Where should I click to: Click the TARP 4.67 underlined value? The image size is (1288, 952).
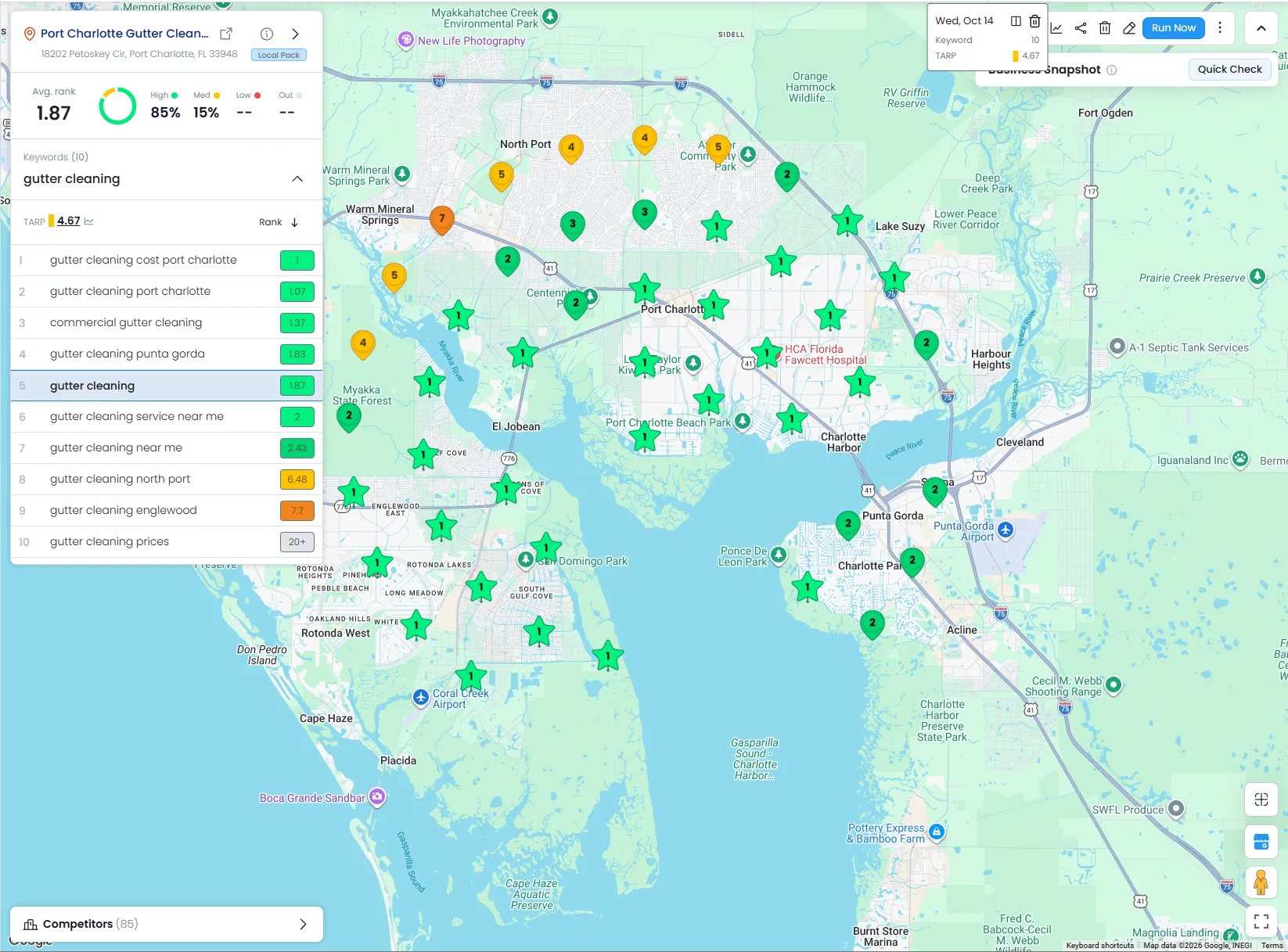(69, 221)
